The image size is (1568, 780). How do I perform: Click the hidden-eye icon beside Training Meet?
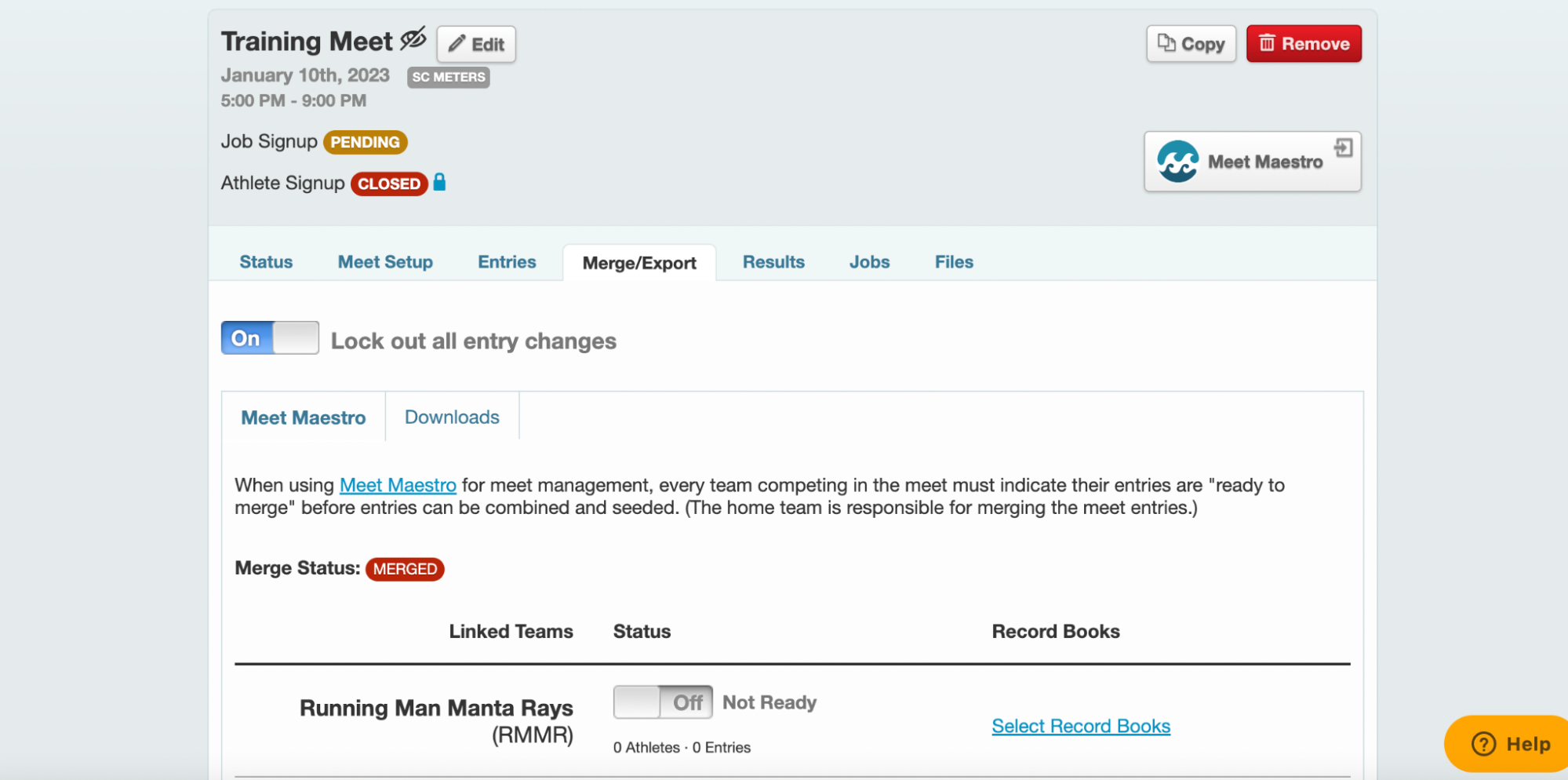click(x=413, y=38)
